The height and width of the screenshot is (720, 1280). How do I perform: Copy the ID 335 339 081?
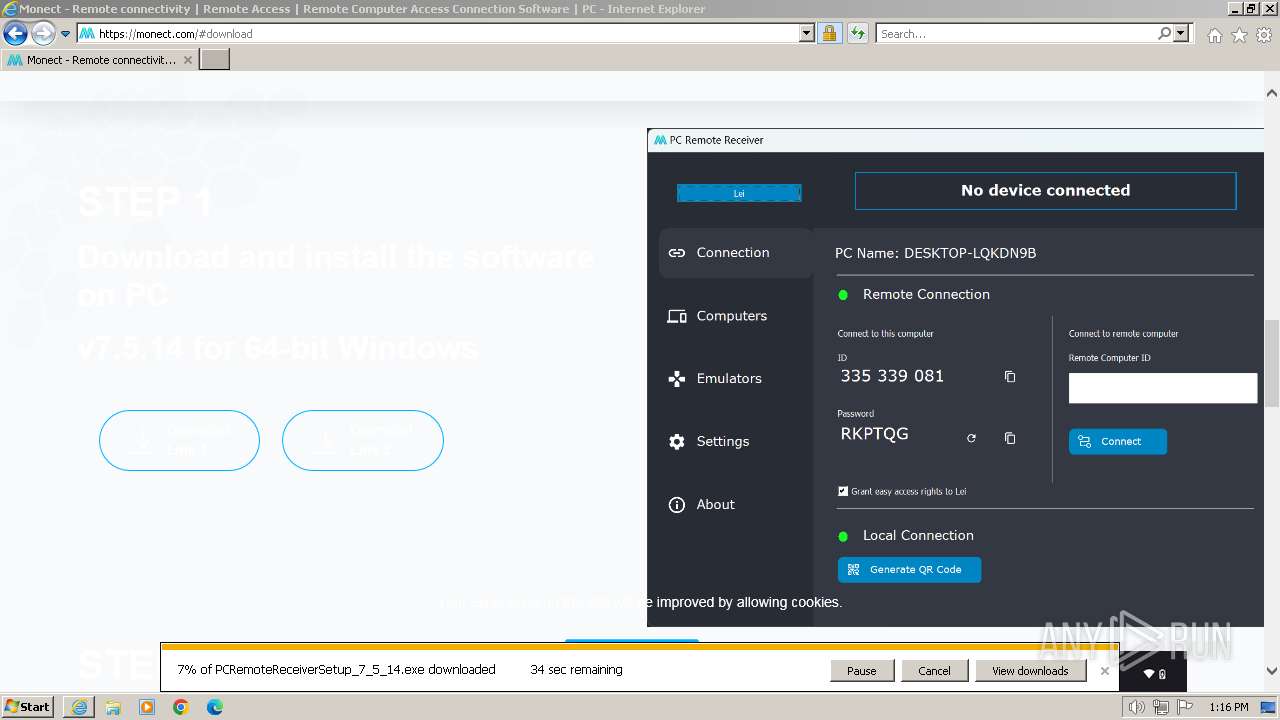click(1010, 377)
